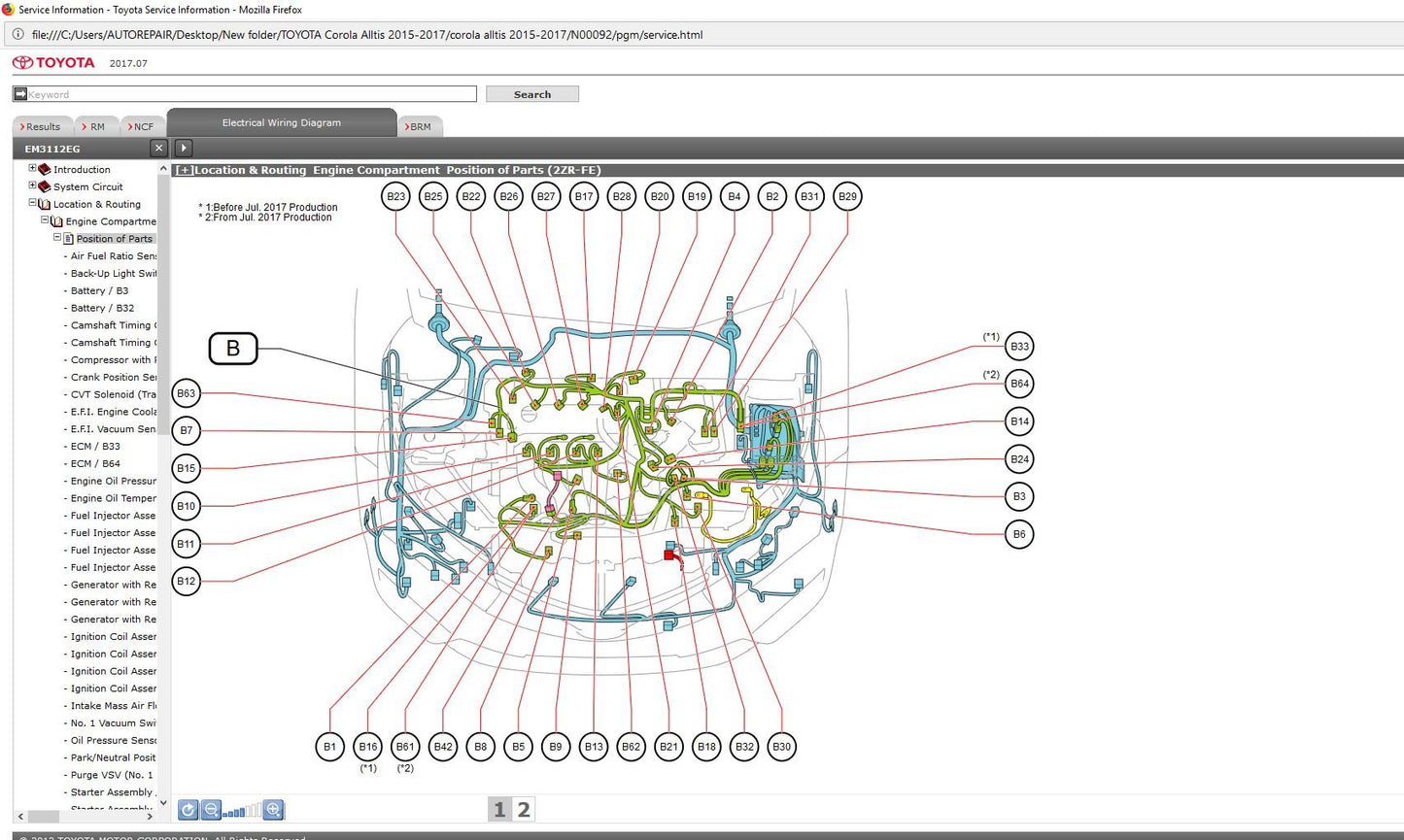
Task: Open the ECM / B33 tree entry
Action: coord(95,447)
